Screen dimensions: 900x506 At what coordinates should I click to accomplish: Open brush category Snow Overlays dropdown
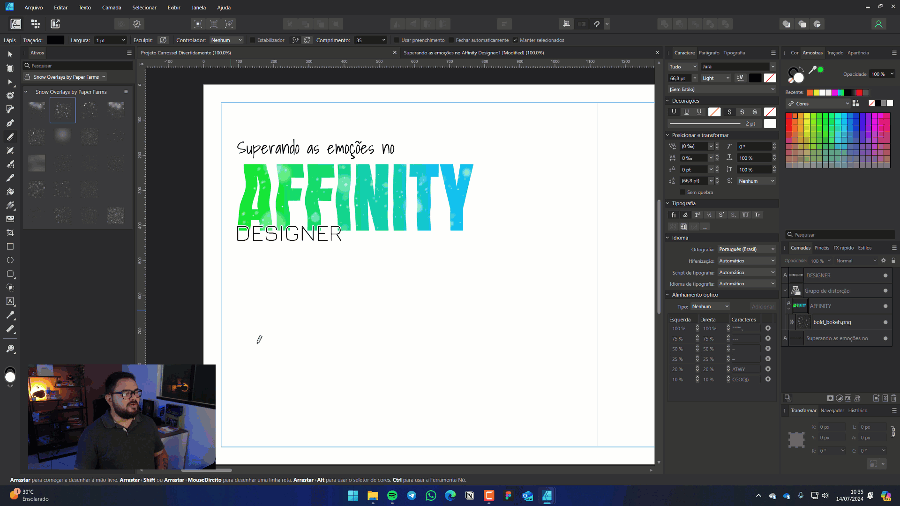click(x=65, y=77)
